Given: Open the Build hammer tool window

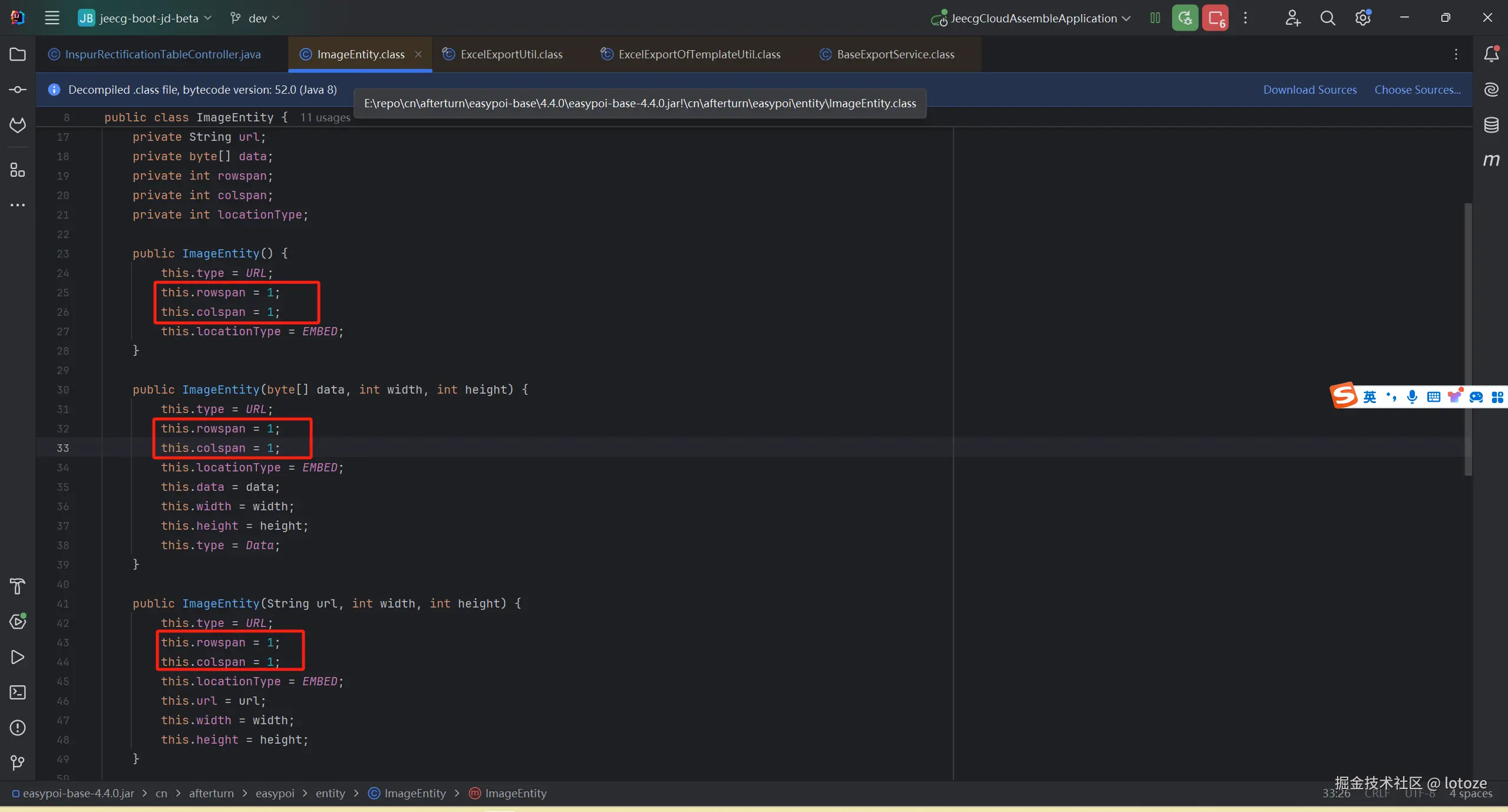Looking at the screenshot, I should tap(18, 586).
